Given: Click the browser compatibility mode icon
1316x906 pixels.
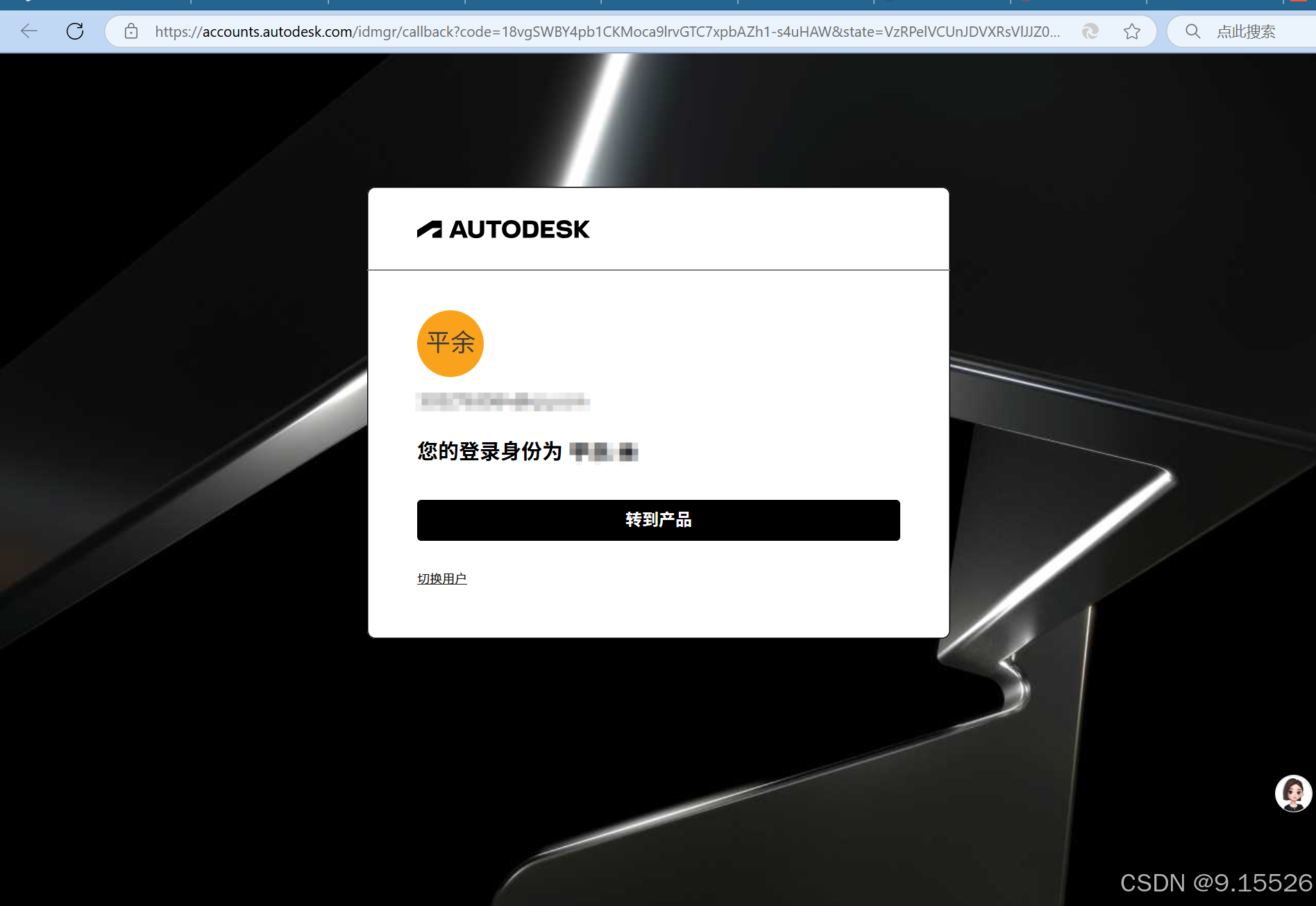Looking at the screenshot, I should click(x=1090, y=31).
